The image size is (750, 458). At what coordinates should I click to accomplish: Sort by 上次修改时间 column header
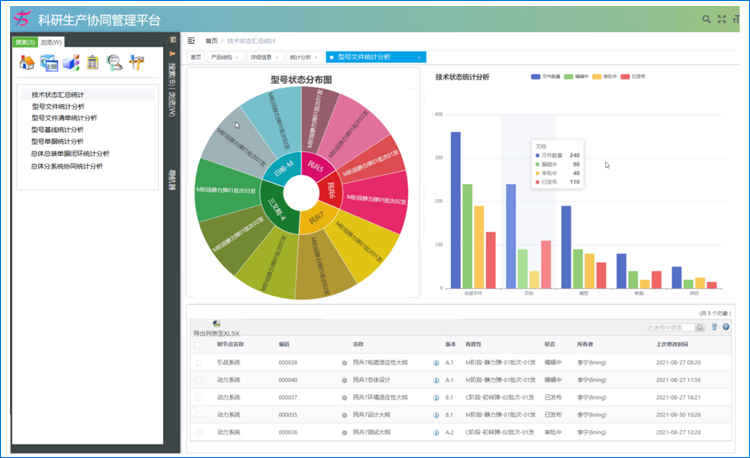(x=672, y=344)
